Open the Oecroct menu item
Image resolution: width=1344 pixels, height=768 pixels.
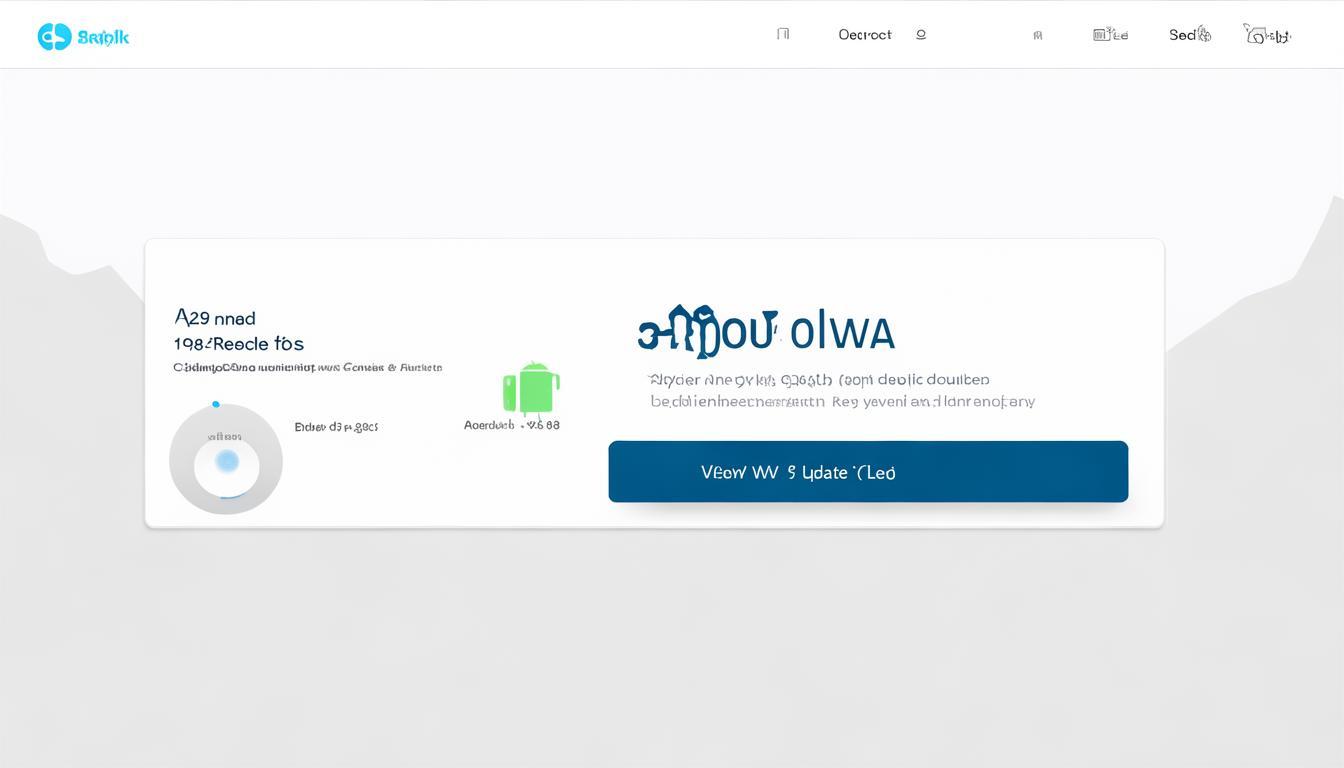pos(865,35)
